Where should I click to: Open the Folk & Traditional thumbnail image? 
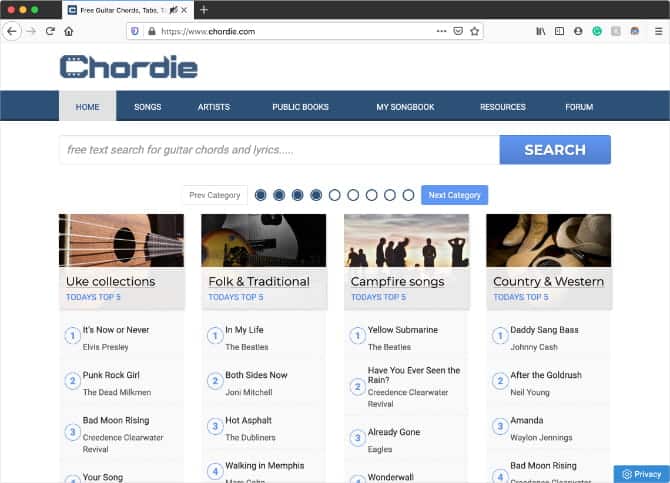pos(264,240)
